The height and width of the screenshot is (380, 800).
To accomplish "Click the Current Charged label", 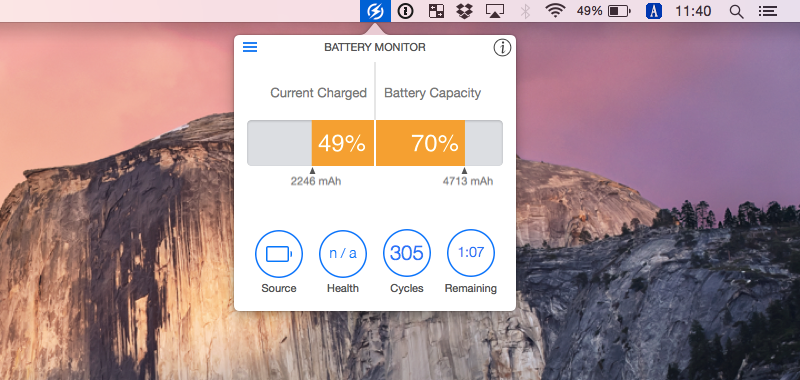I will click(x=318, y=93).
